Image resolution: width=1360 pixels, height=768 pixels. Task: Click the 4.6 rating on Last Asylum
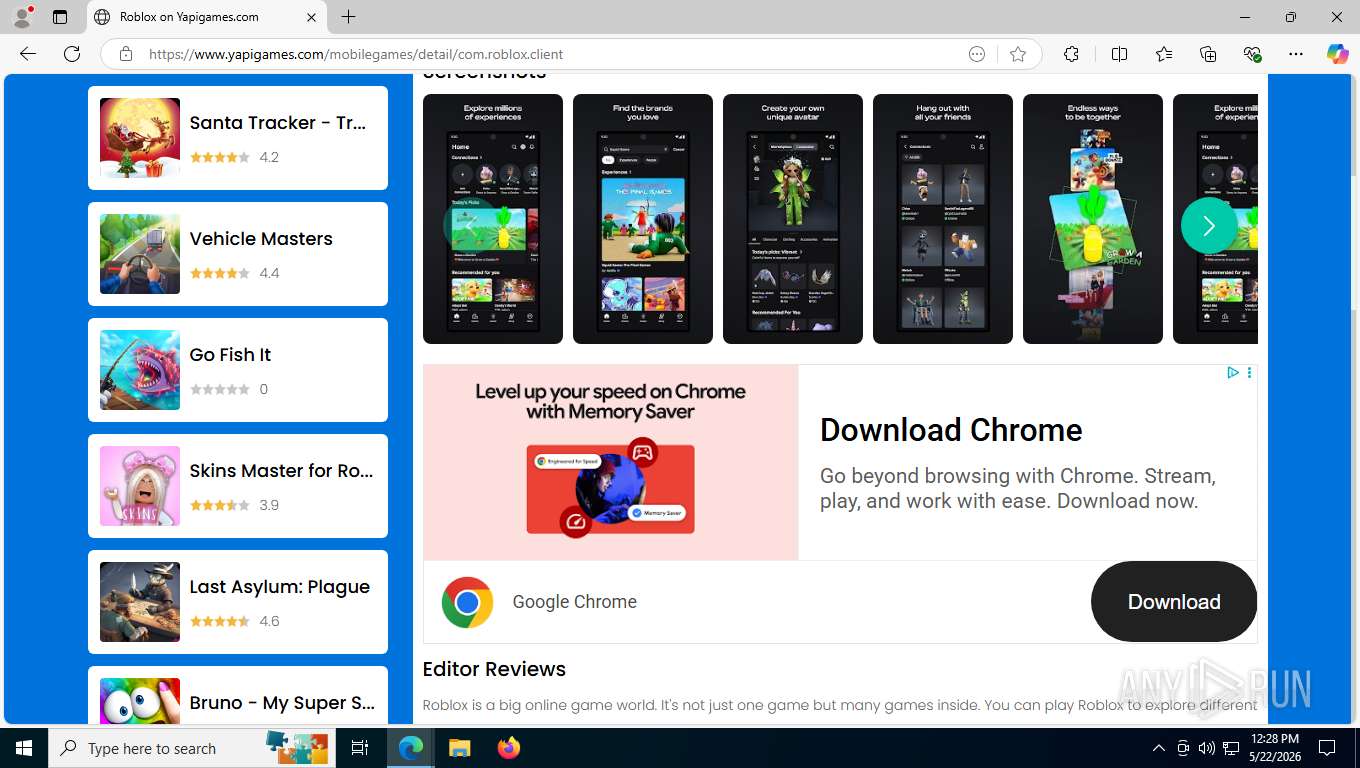tap(269, 621)
